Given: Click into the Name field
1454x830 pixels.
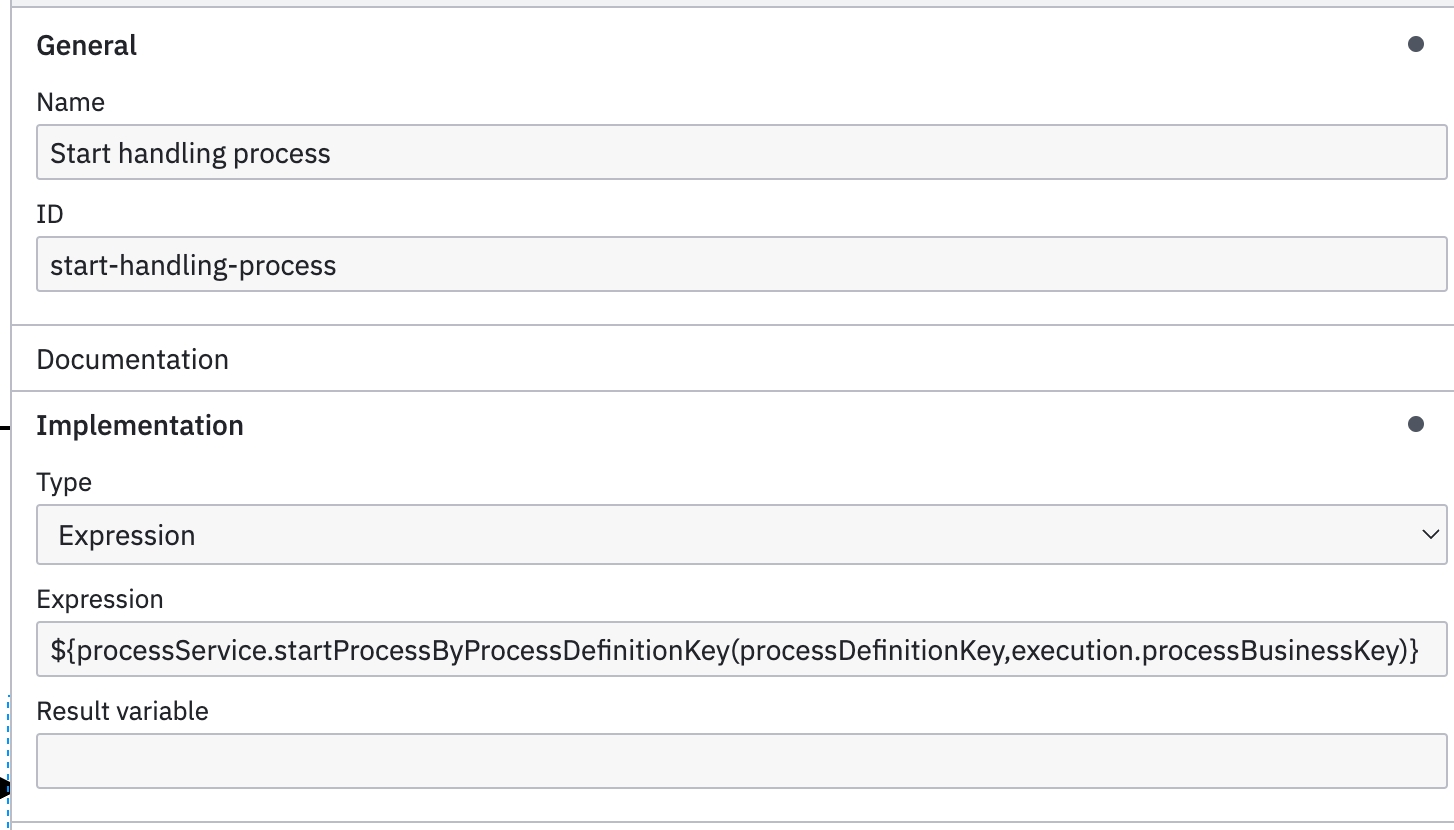Looking at the screenshot, I should tap(740, 153).
